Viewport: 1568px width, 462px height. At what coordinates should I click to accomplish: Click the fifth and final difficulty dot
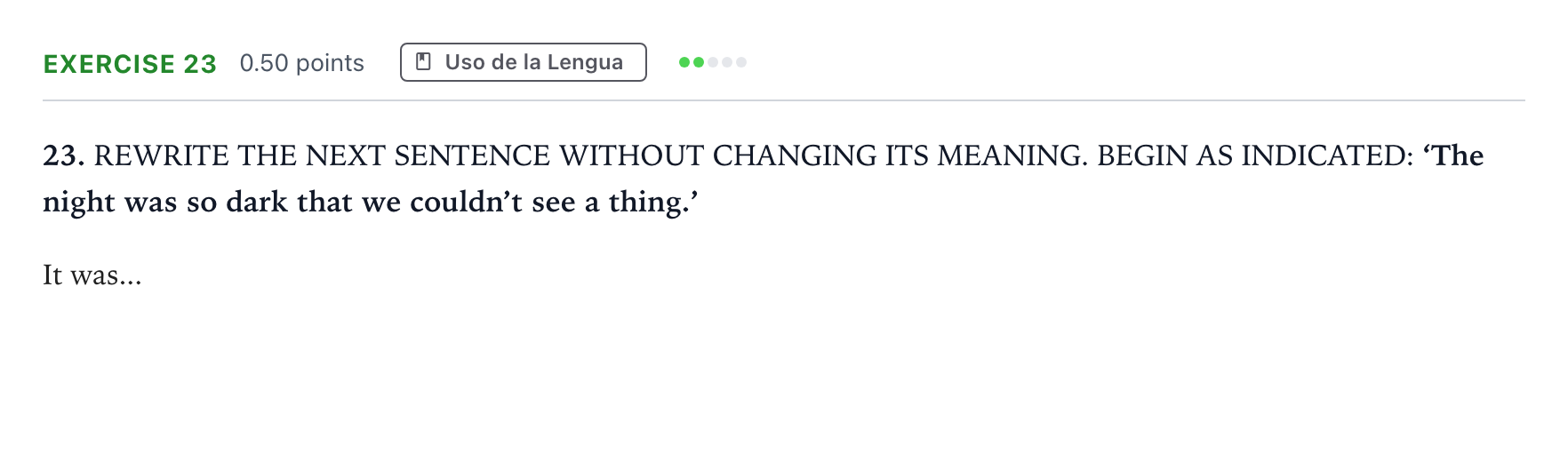(741, 62)
